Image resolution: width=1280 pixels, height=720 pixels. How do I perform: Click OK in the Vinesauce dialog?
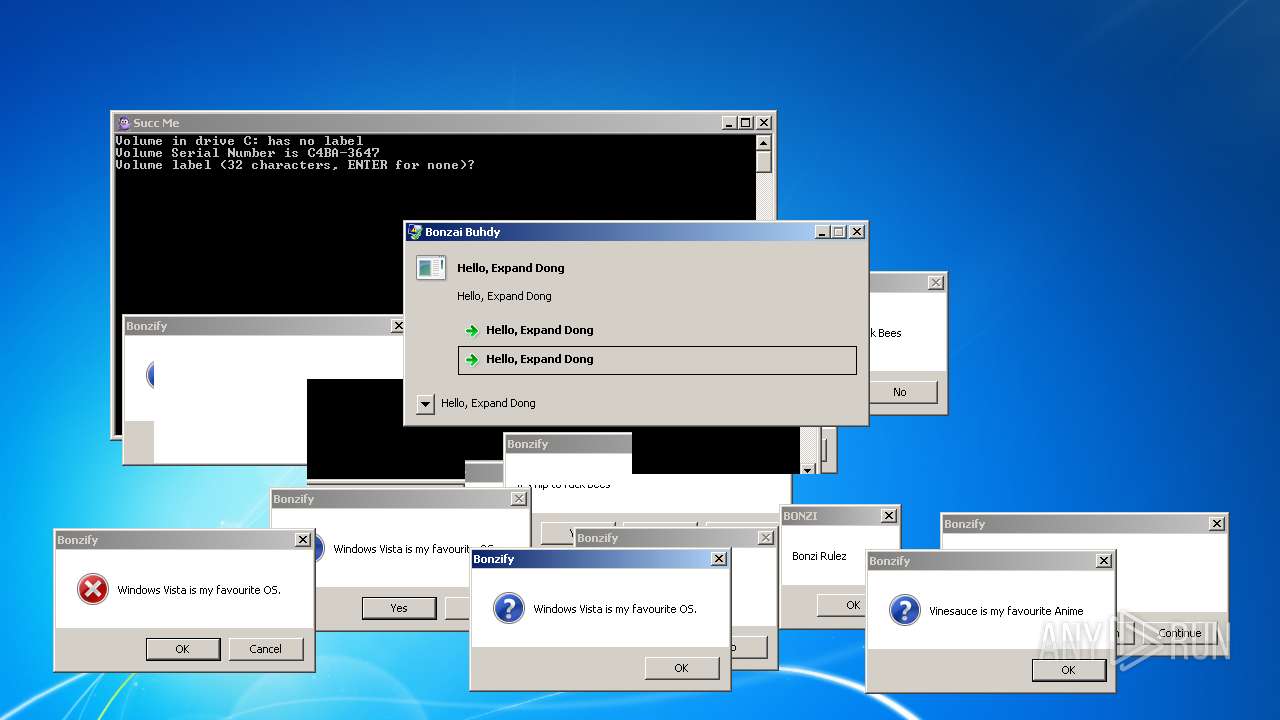coord(1068,670)
